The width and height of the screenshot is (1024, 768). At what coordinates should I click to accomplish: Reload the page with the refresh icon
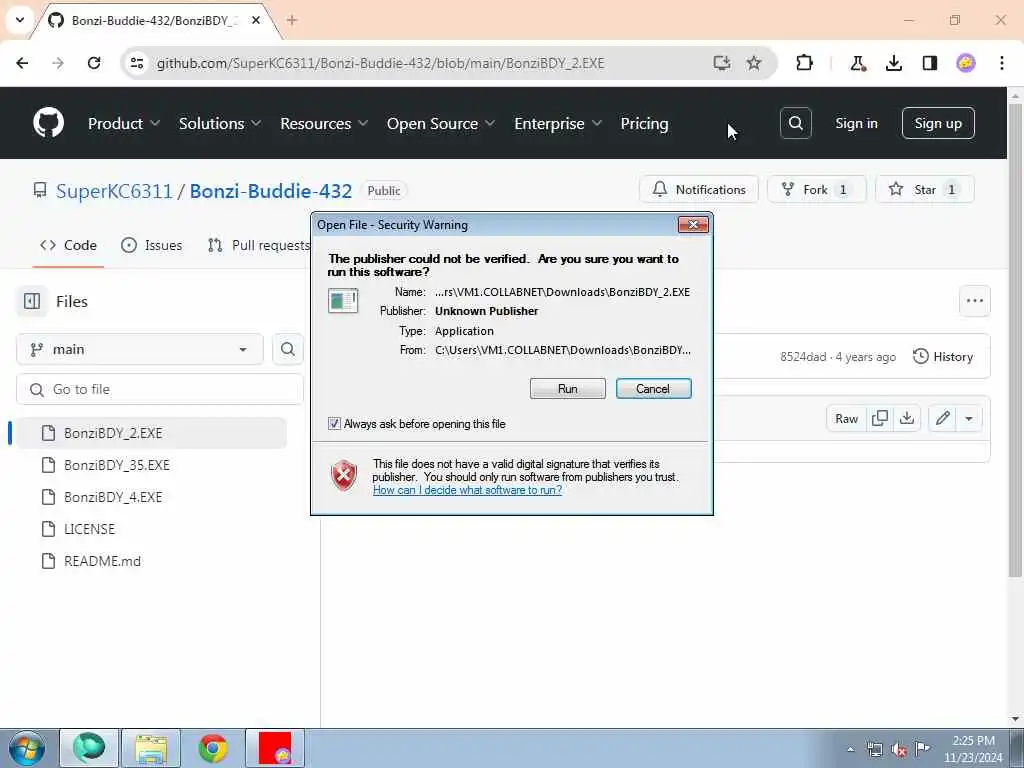(94, 63)
